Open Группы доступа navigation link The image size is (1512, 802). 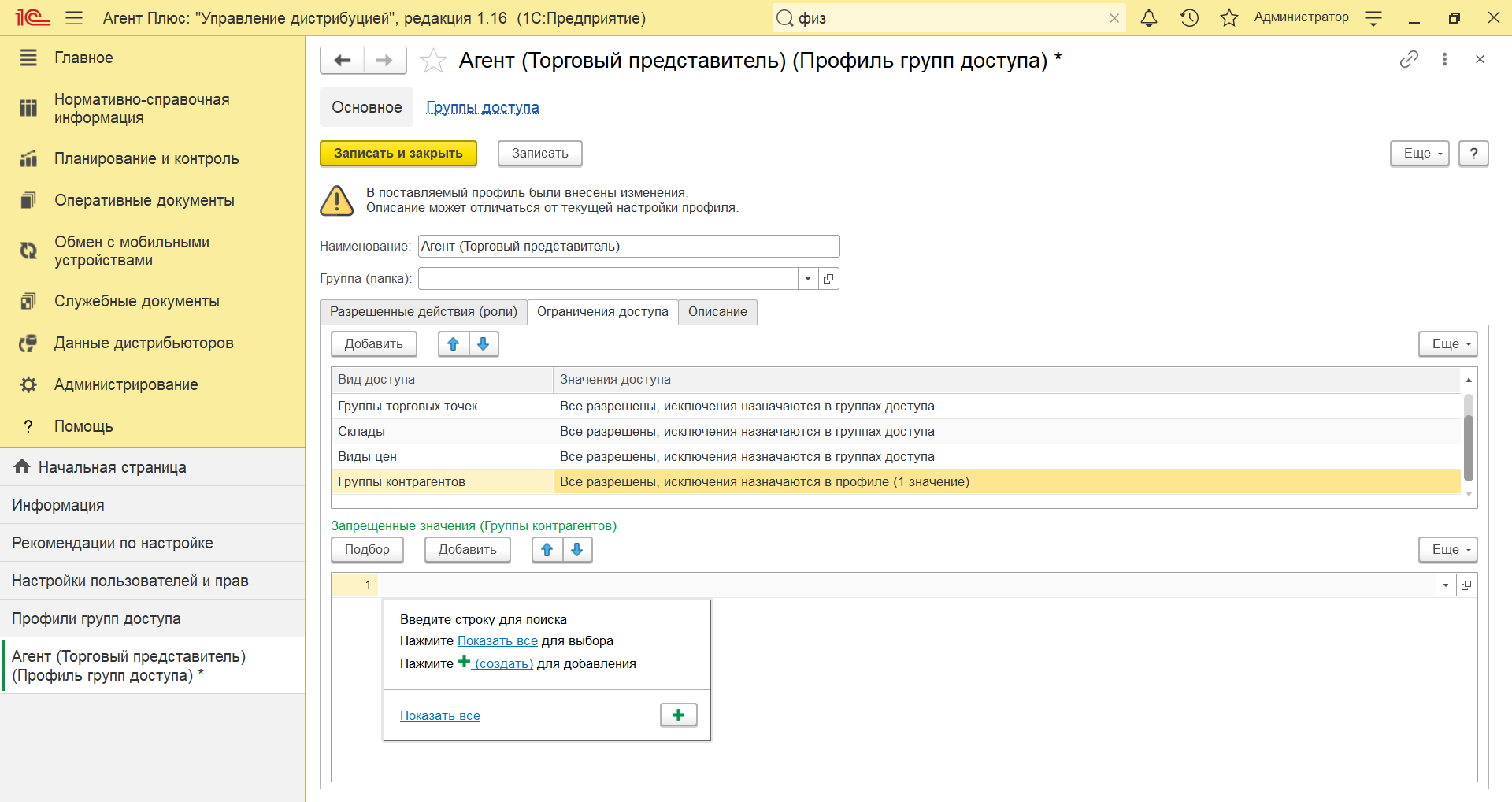coord(483,107)
